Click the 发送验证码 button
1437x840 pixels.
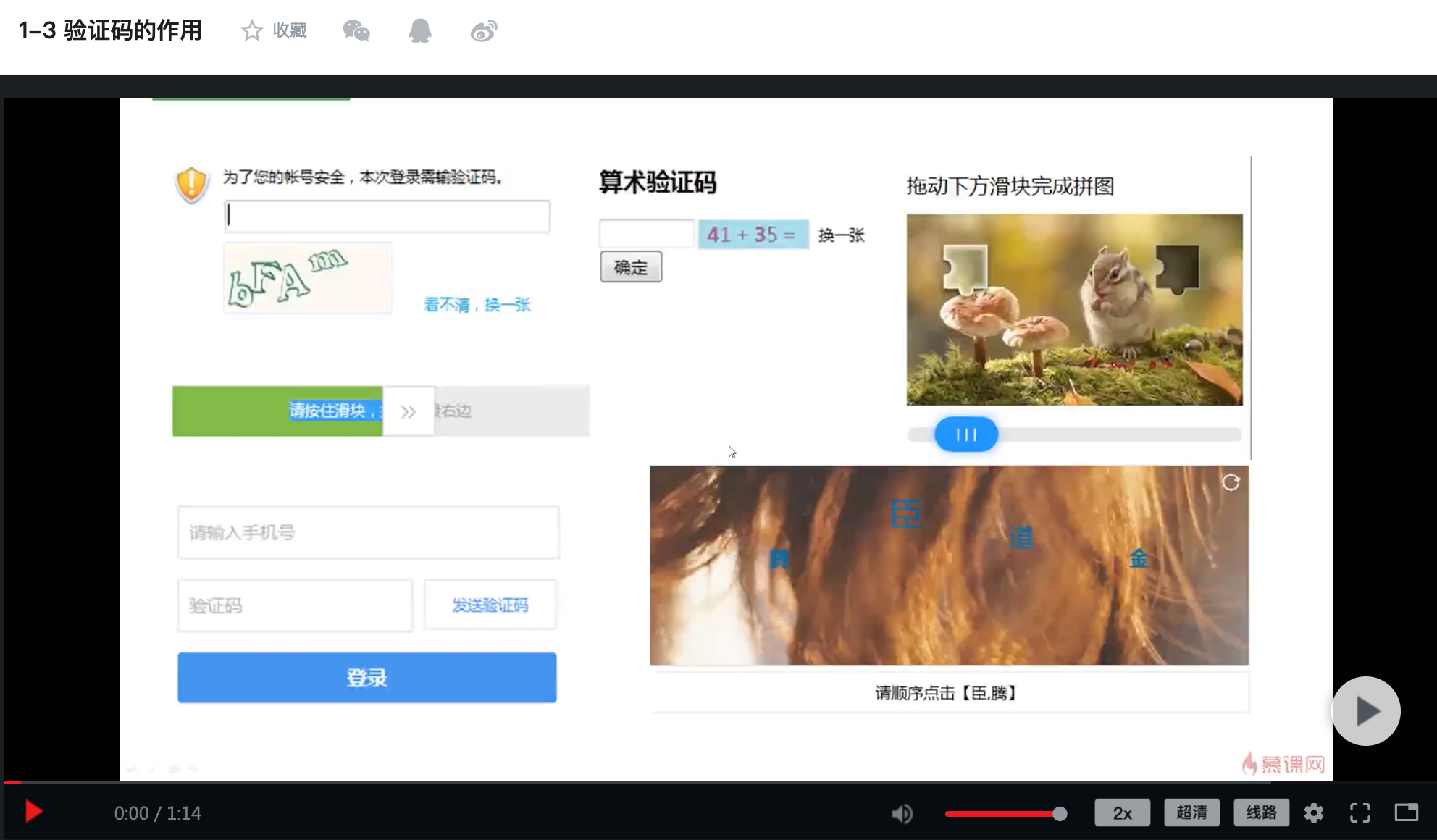(490, 605)
